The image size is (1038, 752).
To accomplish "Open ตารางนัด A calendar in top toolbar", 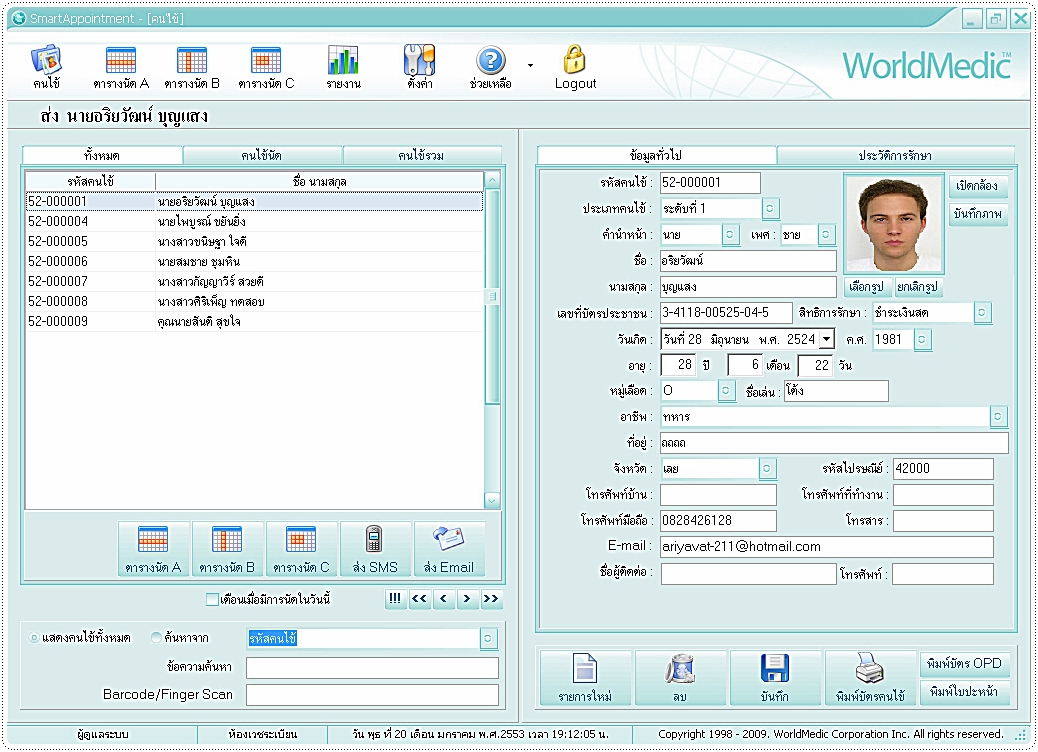I will coord(121,62).
